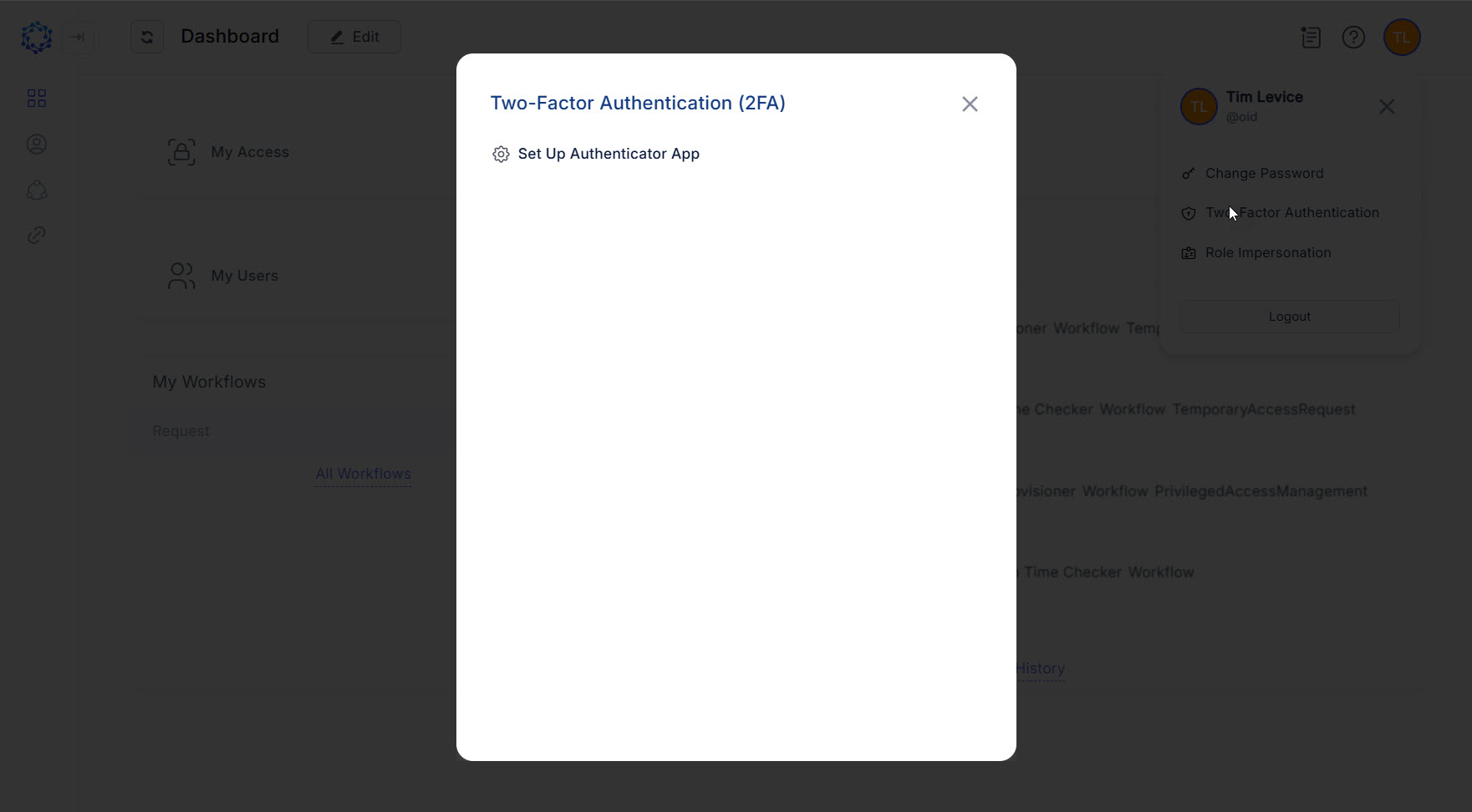This screenshot has height=812, width=1472.
Task: Click the link icon in the sidebar
Action: (36, 235)
